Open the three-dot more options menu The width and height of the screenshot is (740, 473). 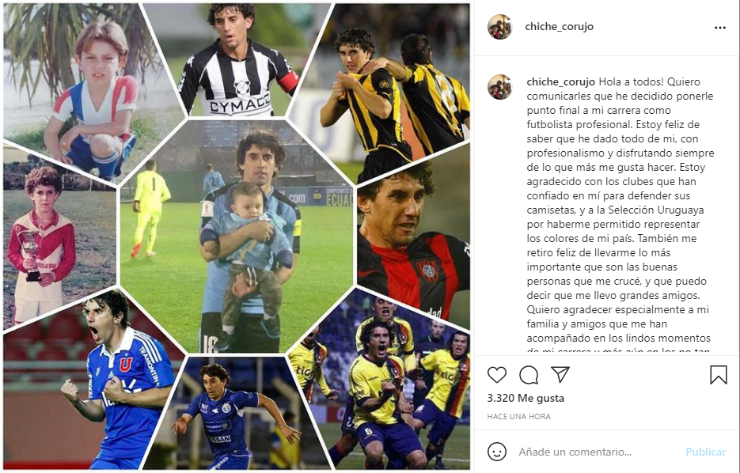click(720, 27)
